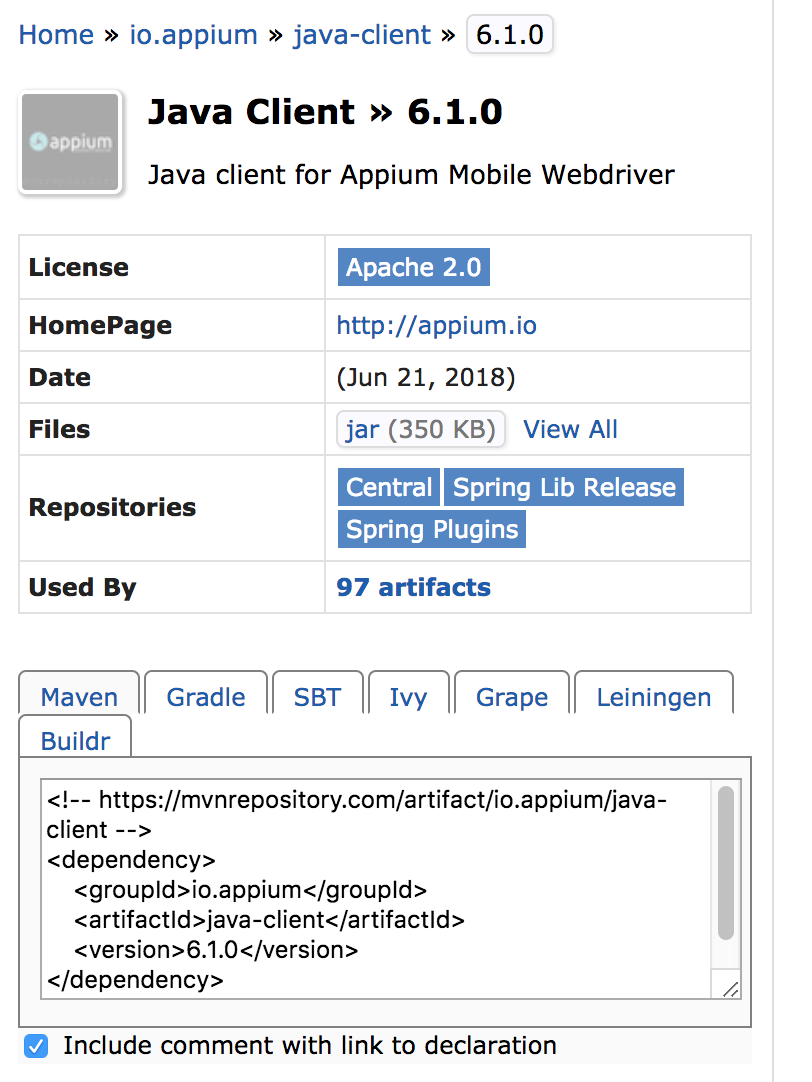Click the License row label
812x1082 pixels.
(x=79, y=267)
